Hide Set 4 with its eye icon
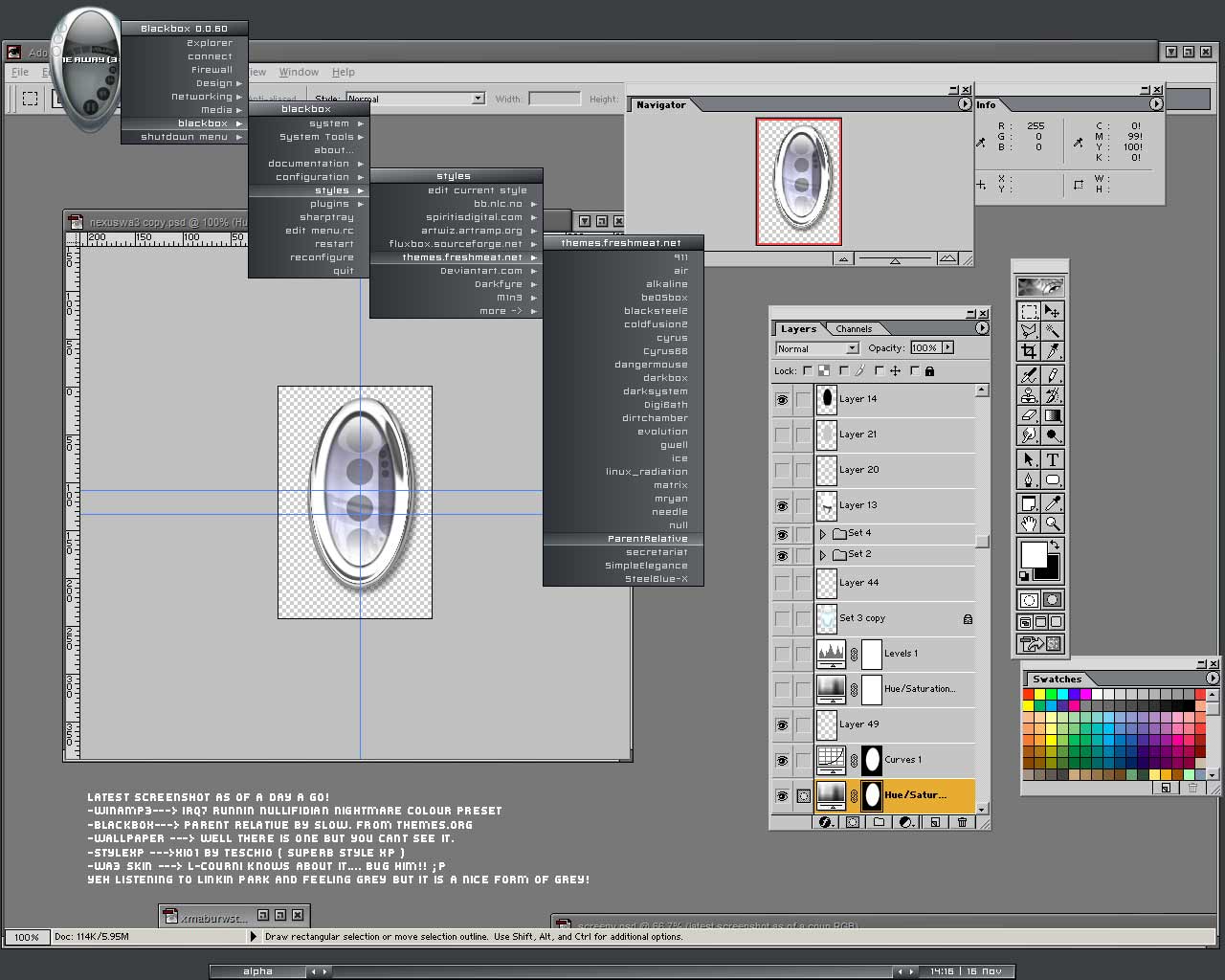This screenshot has height=980, width=1225. coord(782,534)
